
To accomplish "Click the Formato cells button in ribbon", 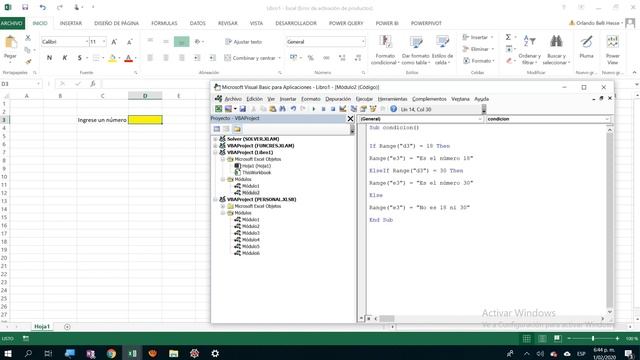I will coord(479,61).
